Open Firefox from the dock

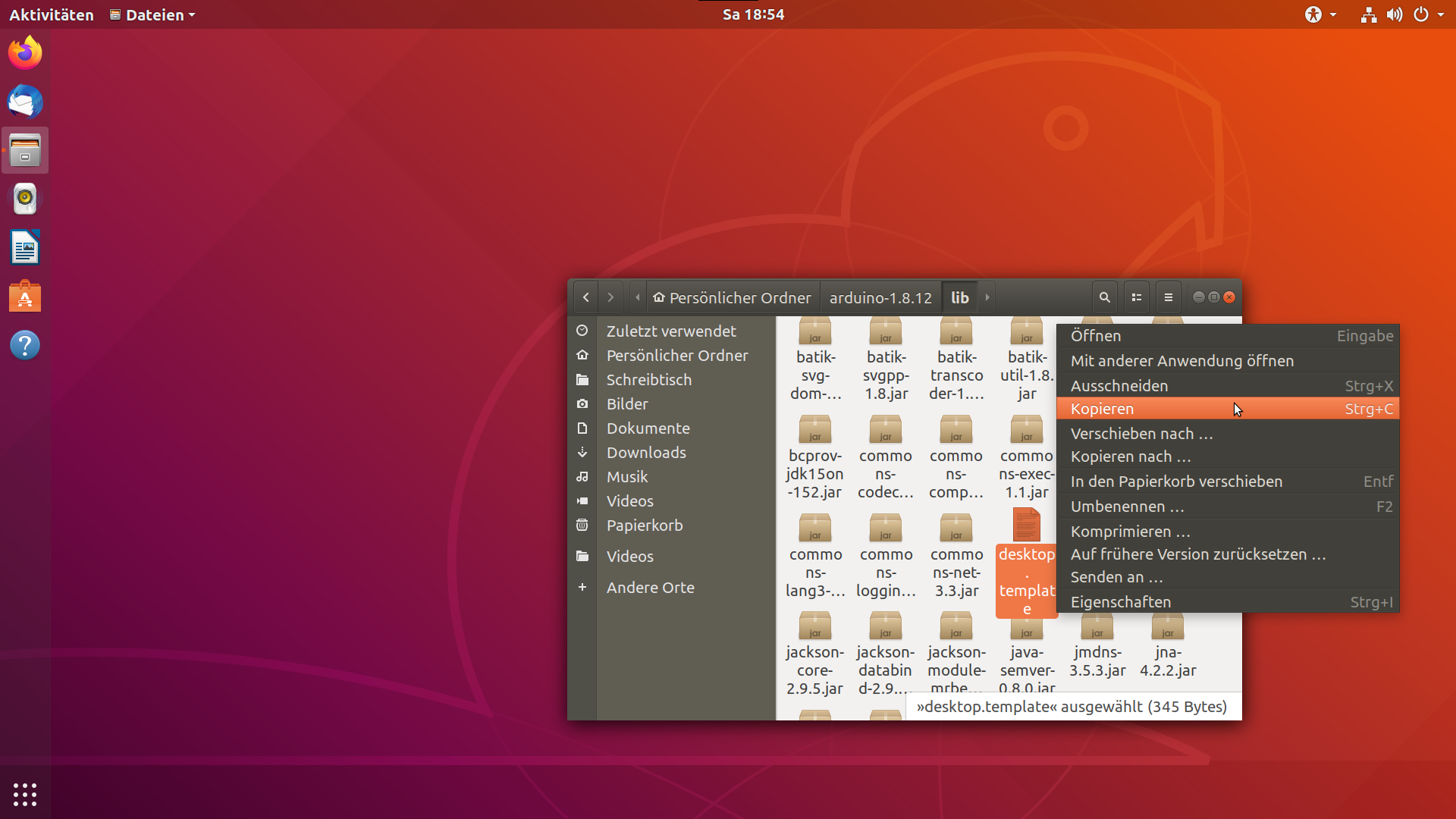point(25,52)
